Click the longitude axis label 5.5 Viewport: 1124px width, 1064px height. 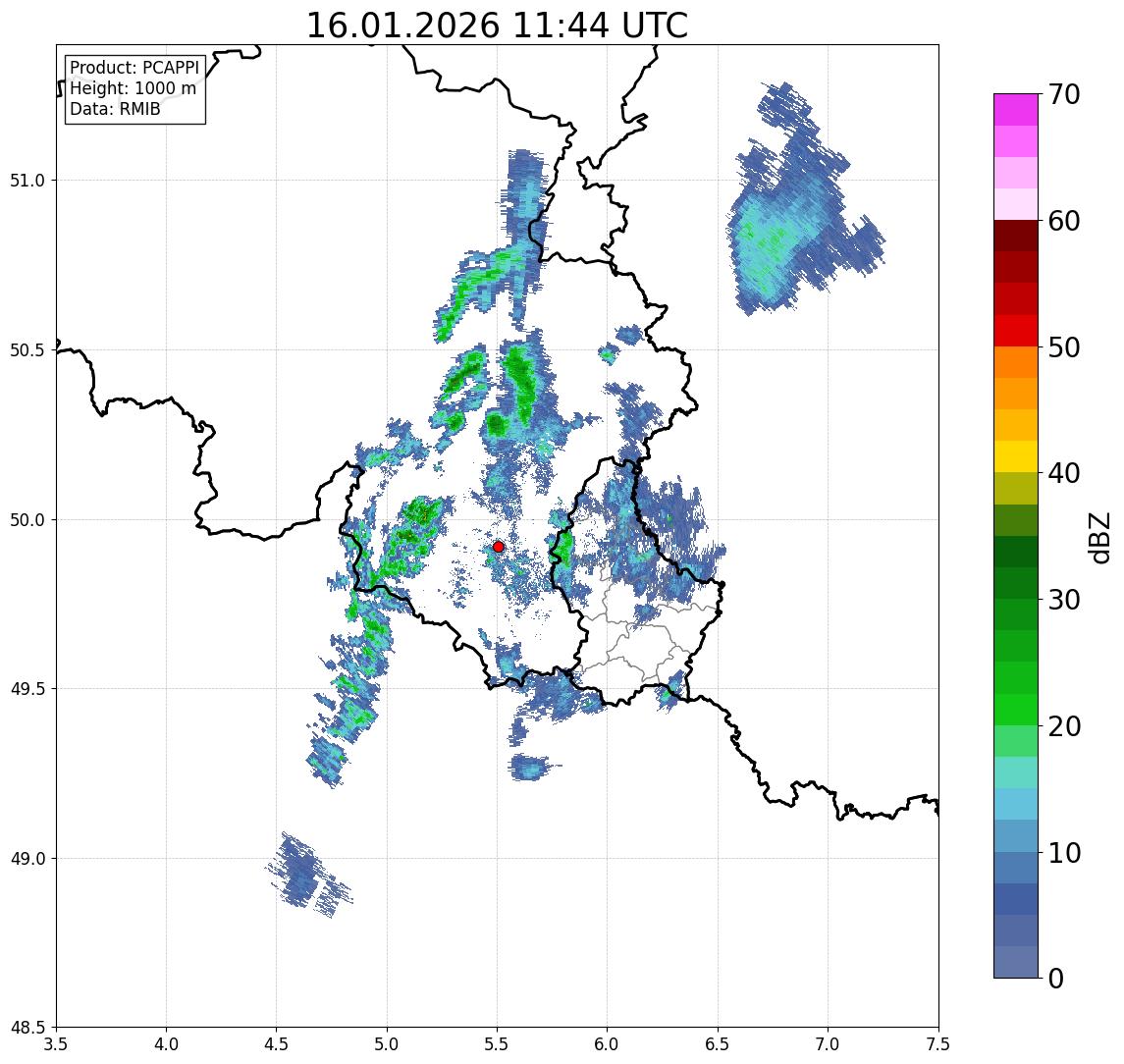pos(497,1044)
